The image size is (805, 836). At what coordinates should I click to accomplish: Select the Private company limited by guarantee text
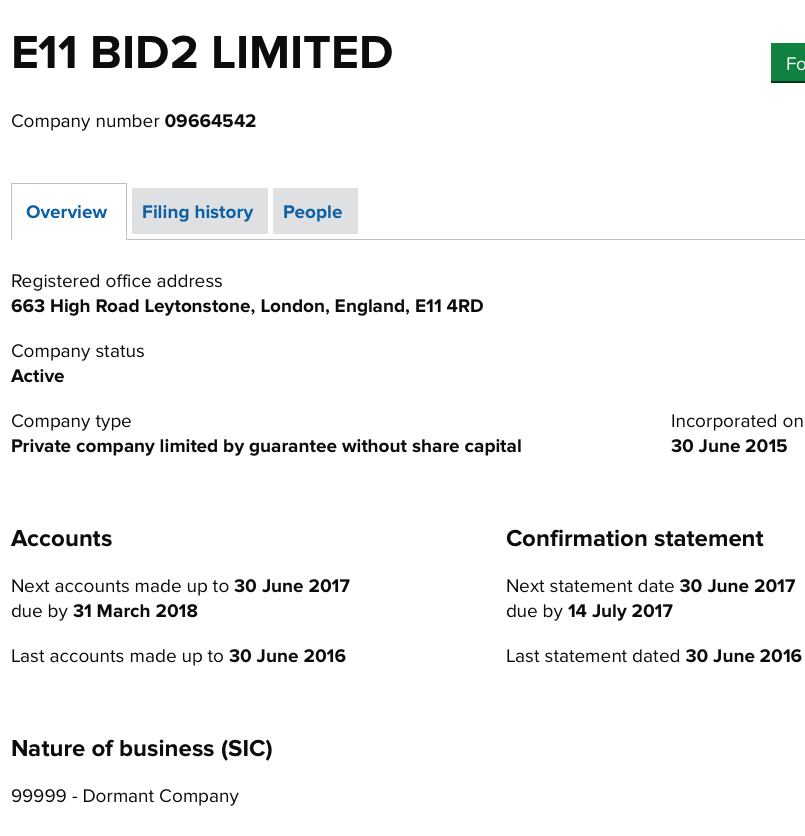(x=266, y=446)
